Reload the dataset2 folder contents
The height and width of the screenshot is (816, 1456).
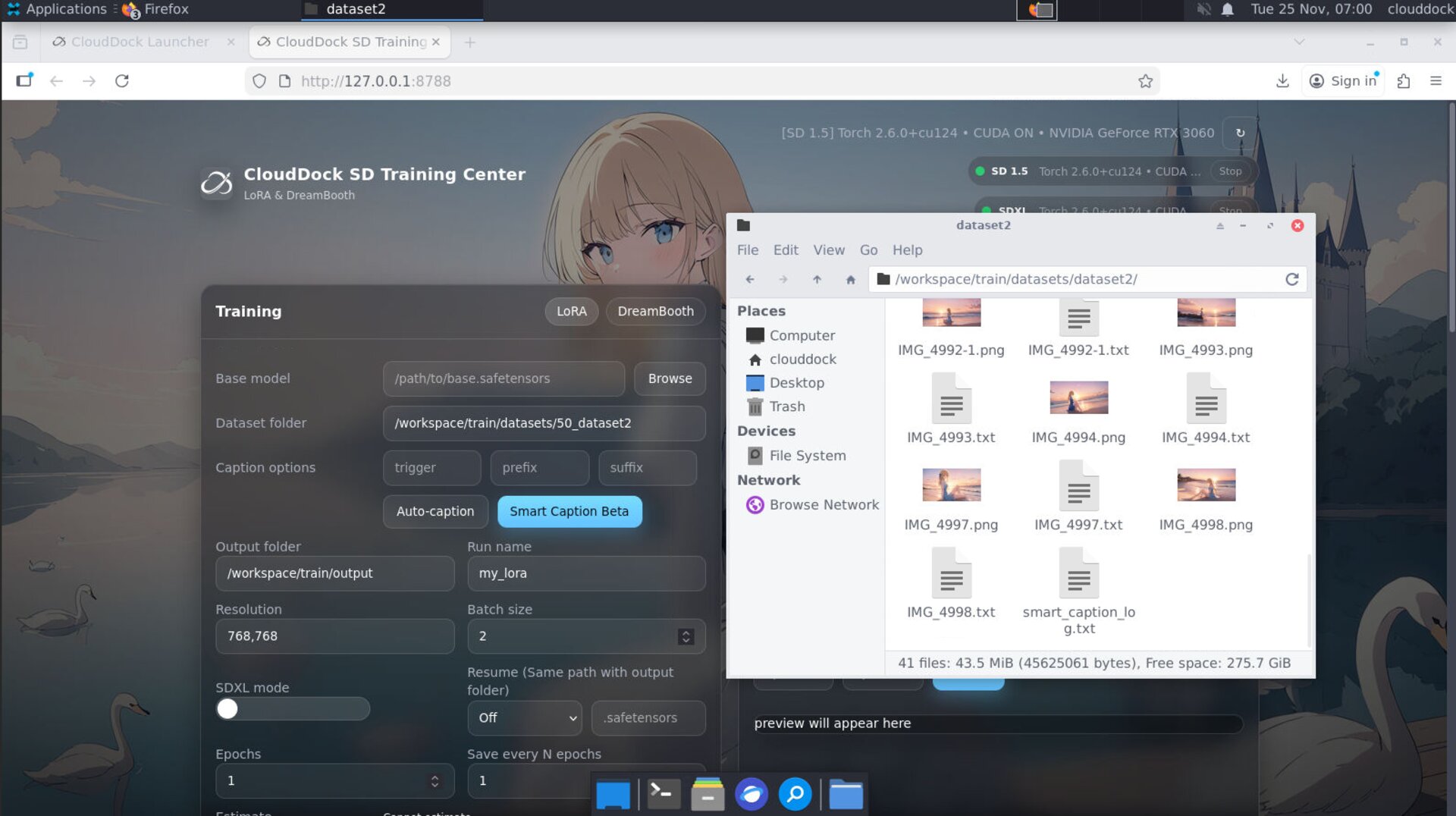(1291, 279)
